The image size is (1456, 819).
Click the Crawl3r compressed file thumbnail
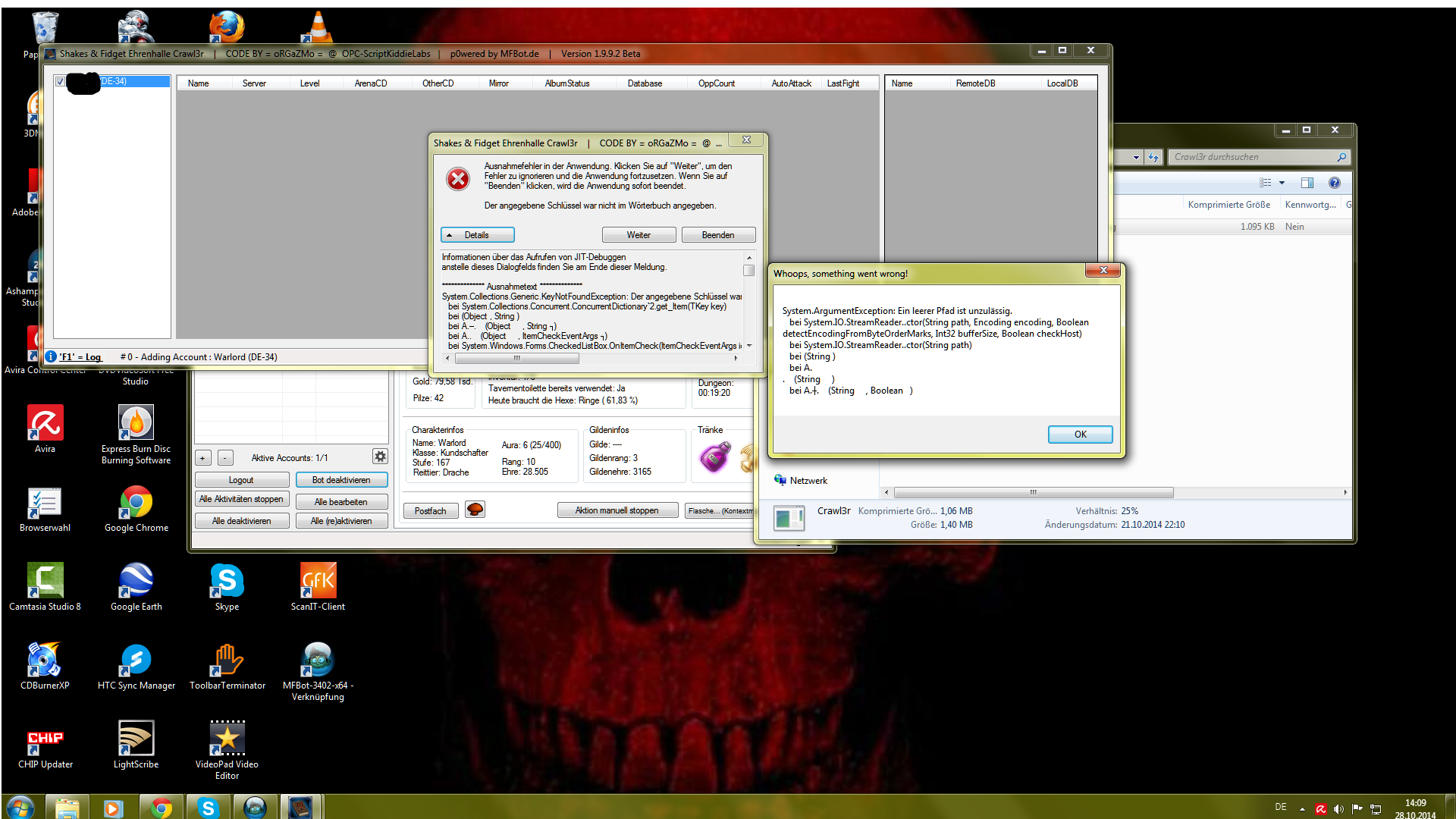click(x=791, y=516)
